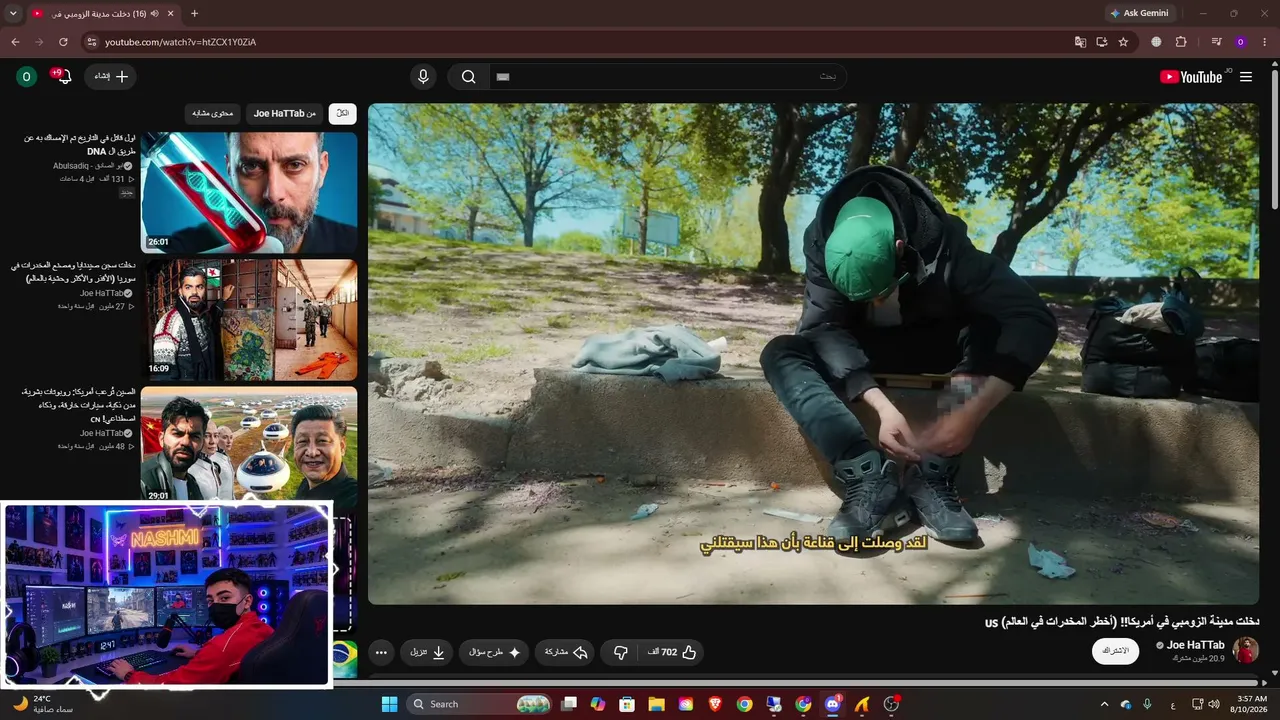This screenshot has width=1280, height=720.
Task: Visit the Abulsadiq channel link
Action: [x=93, y=166]
